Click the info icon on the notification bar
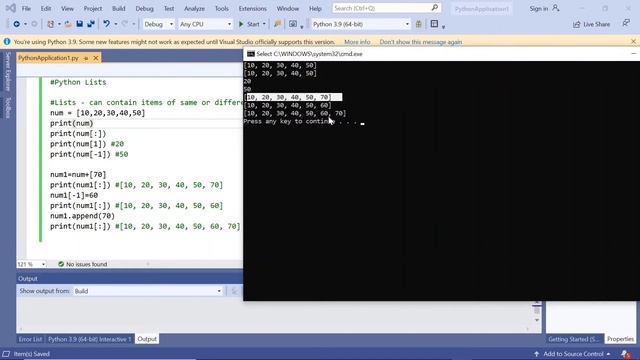 point(7,42)
